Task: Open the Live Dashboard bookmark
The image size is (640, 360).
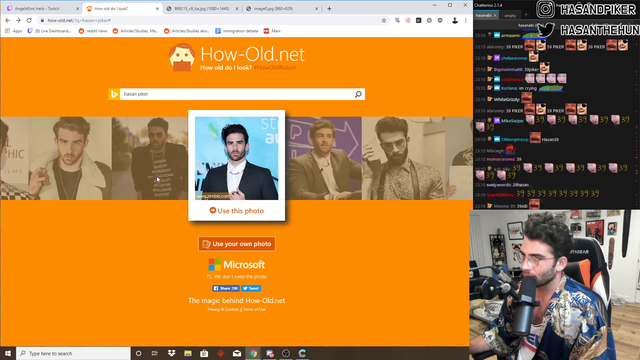Action: coord(49,31)
